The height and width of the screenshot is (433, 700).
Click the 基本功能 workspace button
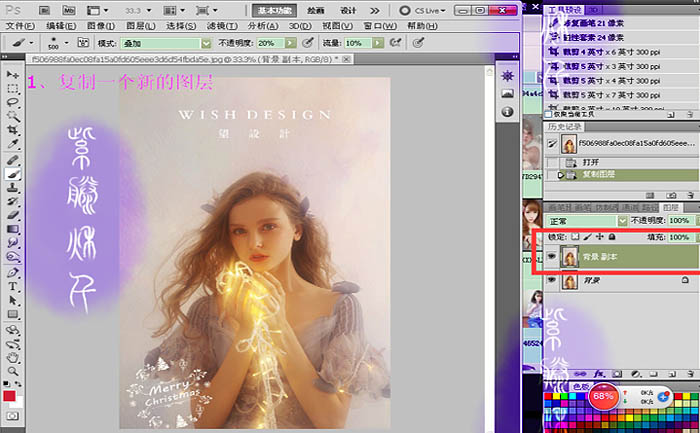coord(275,11)
